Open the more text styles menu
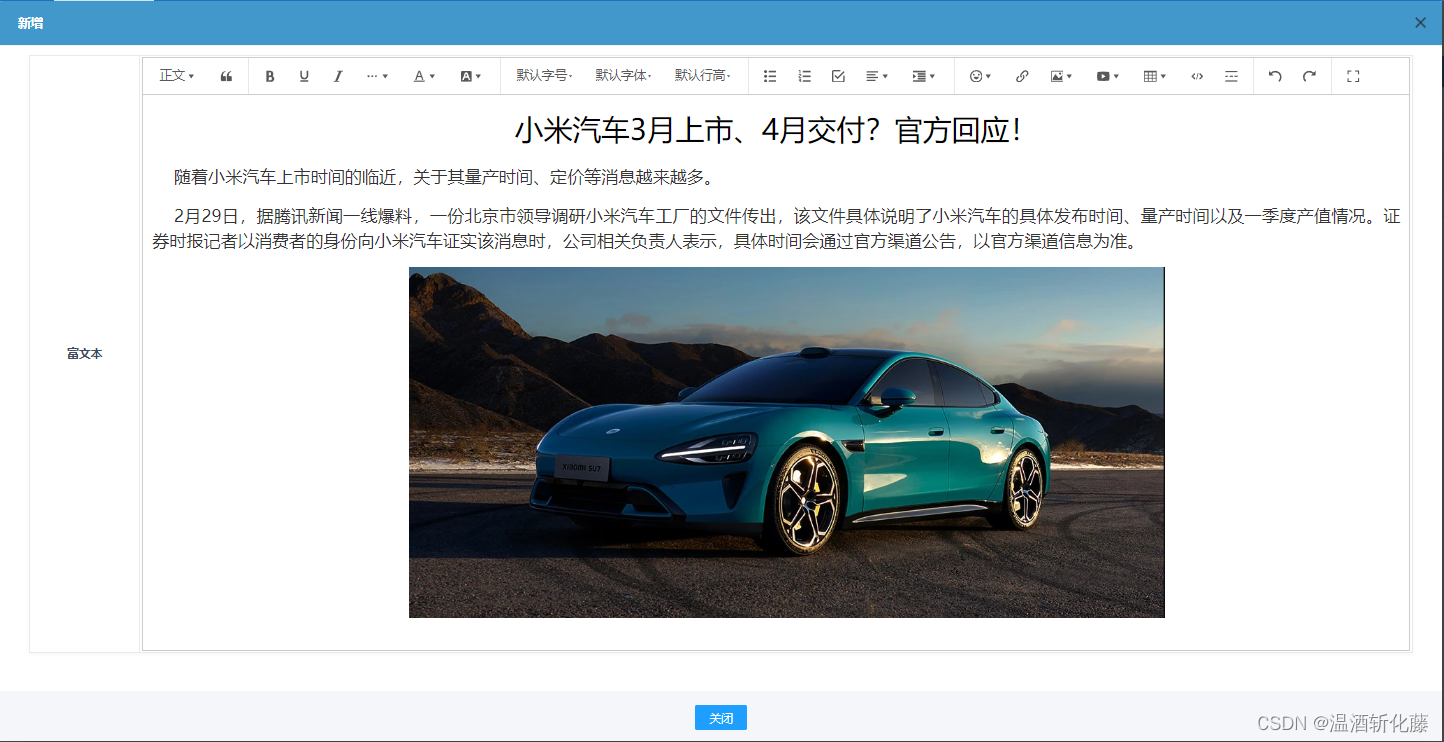This screenshot has width=1444, height=742. pos(376,76)
